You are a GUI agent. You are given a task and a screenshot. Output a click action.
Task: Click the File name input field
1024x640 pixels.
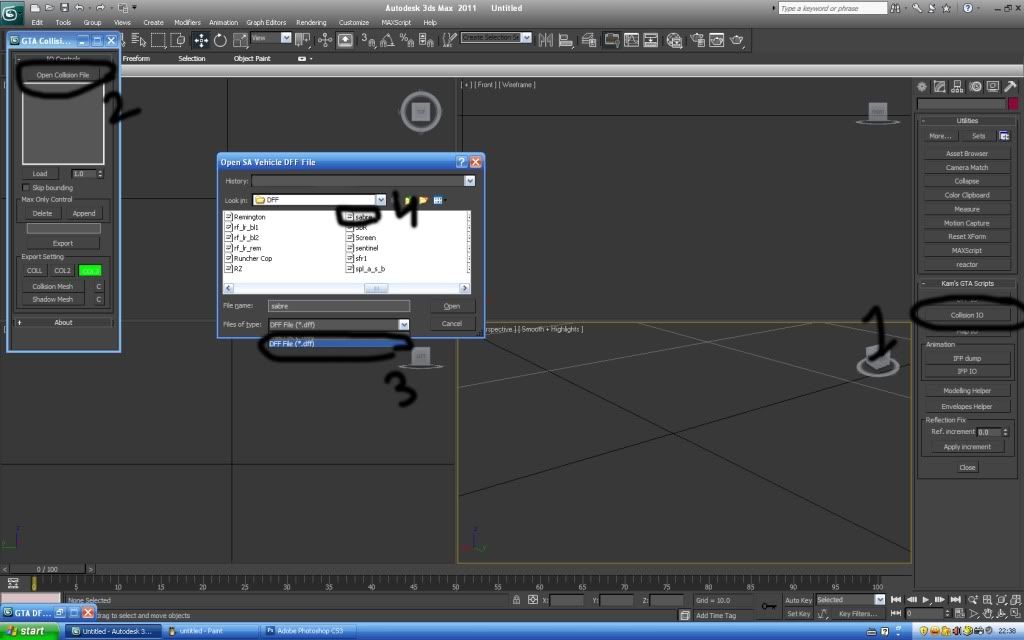pyautogui.click(x=339, y=306)
